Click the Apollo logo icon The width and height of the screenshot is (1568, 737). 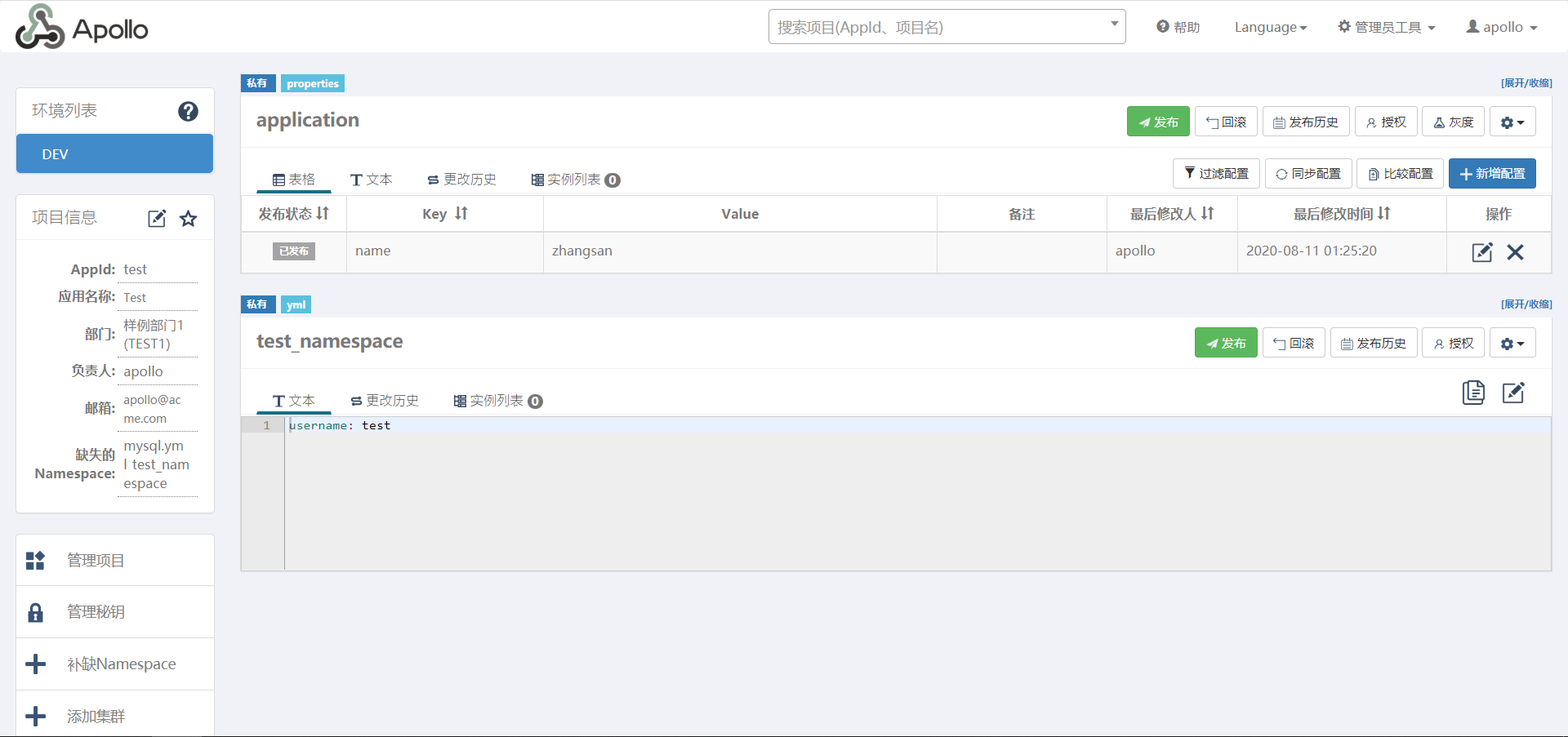(x=40, y=27)
